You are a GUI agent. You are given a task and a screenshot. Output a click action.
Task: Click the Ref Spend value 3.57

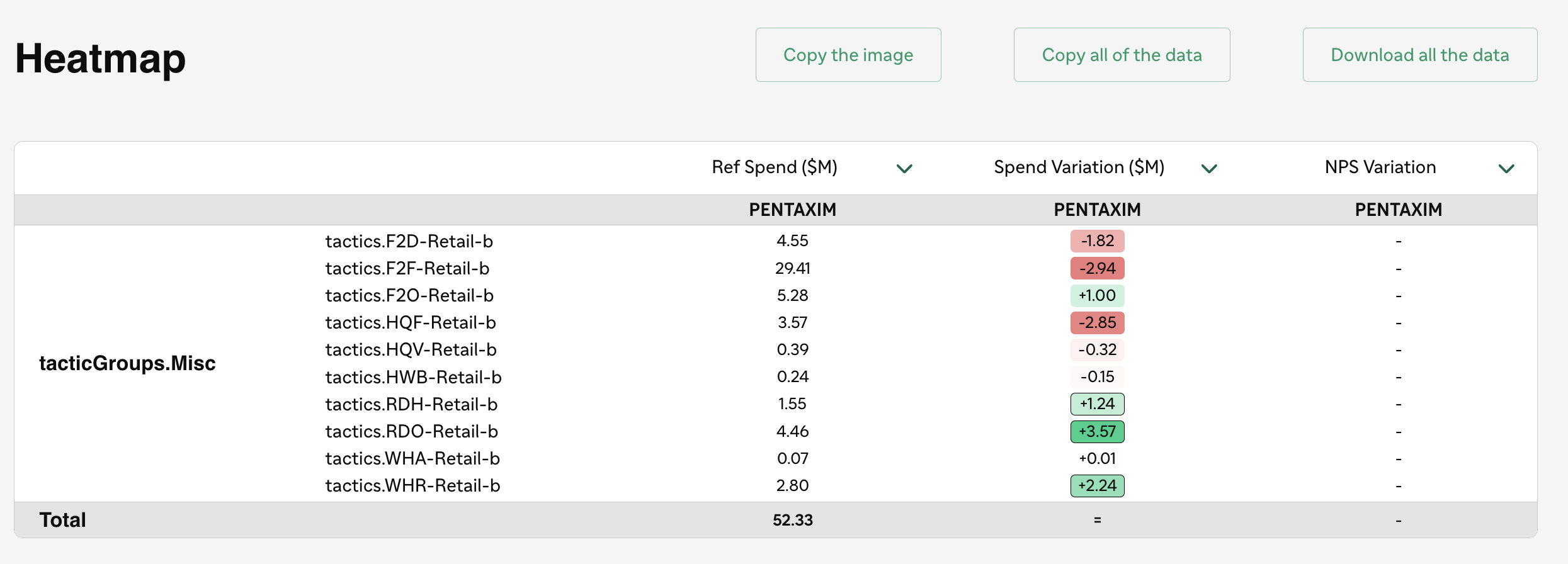pyautogui.click(x=793, y=322)
